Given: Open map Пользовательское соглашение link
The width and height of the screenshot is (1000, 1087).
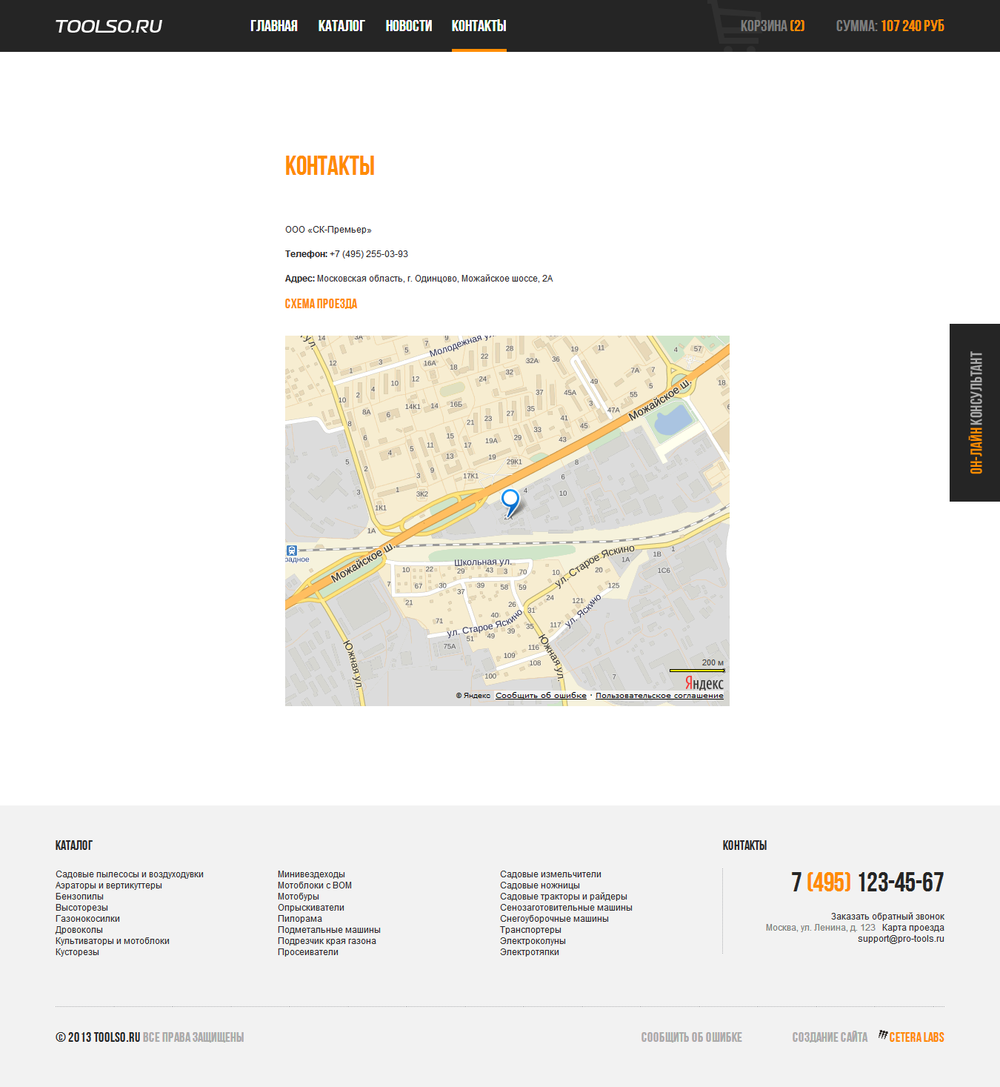Looking at the screenshot, I should 659,695.
